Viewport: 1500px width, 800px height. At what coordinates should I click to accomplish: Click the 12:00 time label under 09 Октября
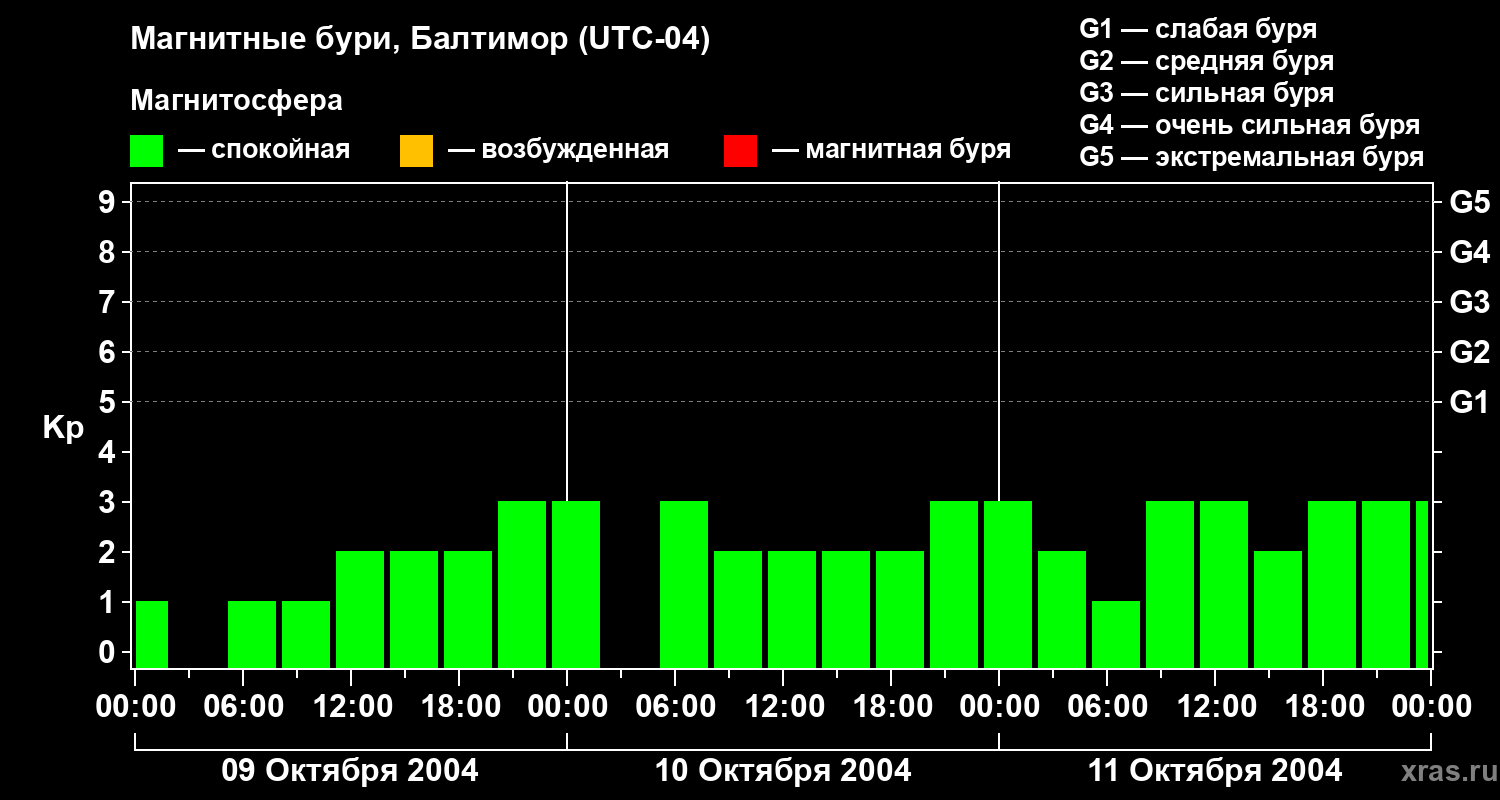pyautogui.click(x=351, y=707)
